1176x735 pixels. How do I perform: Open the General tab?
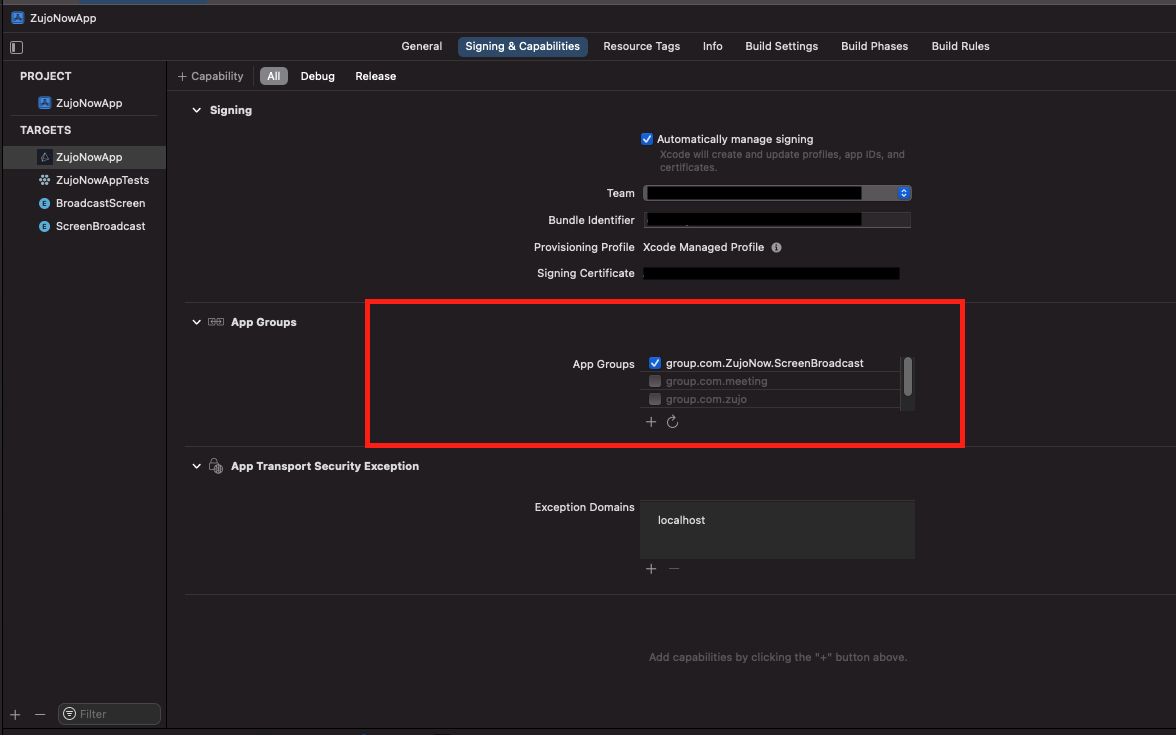tap(422, 46)
